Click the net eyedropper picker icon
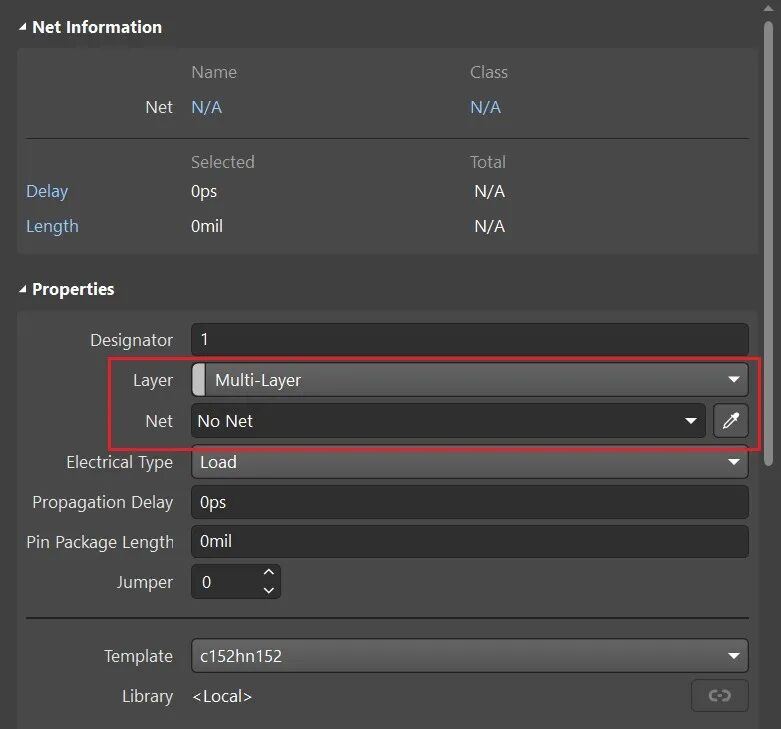 [730, 421]
